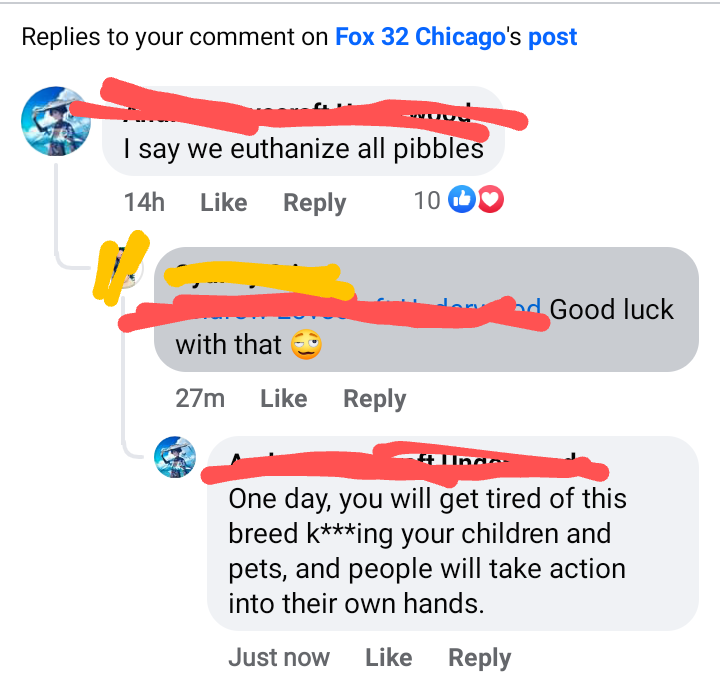Click the 'Just now' timestamp
This screenshot has height=678, width=720.
279,657
